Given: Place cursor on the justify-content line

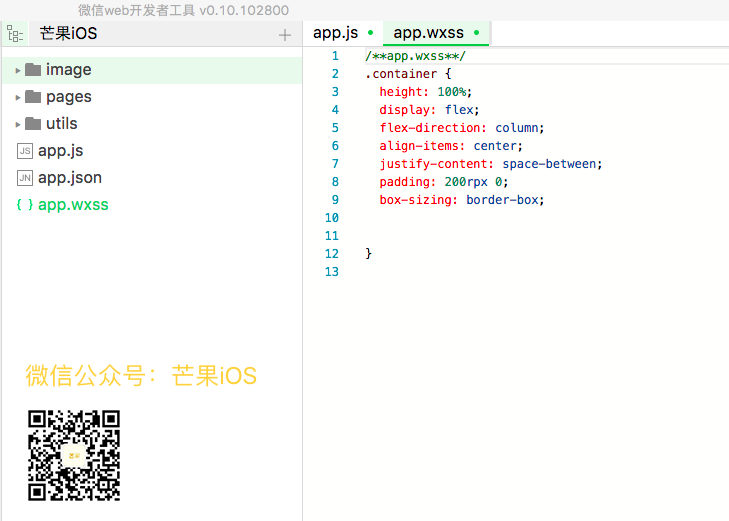Looking at the screenshot, I should (490, 164).
